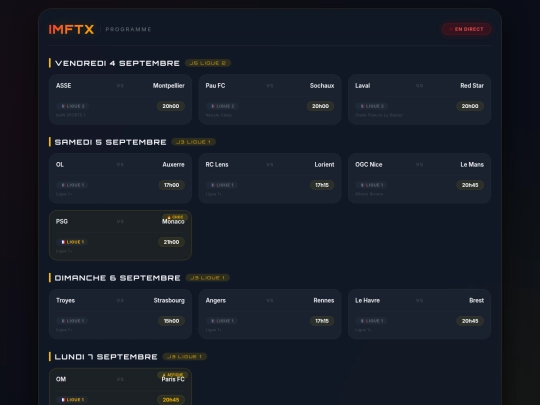The height and width of the screenshot is (405, 540).
Task: Click the OGC Nice team name
Action: pos(369,165)
